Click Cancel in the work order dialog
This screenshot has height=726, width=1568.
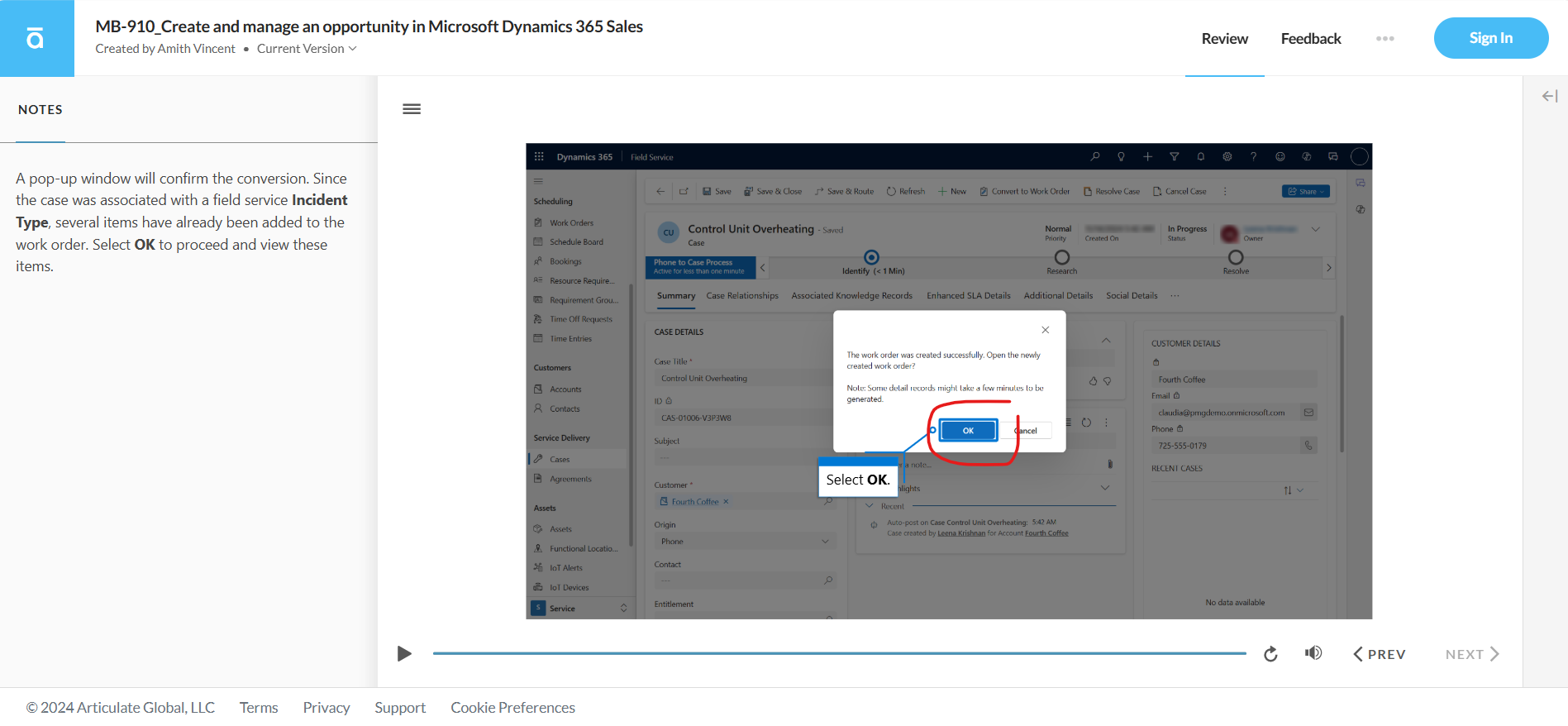[x=1026, y=431]
